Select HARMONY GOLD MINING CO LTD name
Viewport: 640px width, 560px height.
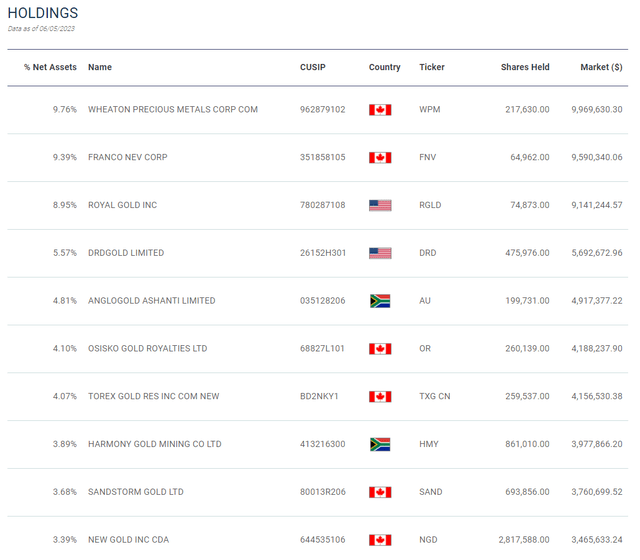[155, 444]
